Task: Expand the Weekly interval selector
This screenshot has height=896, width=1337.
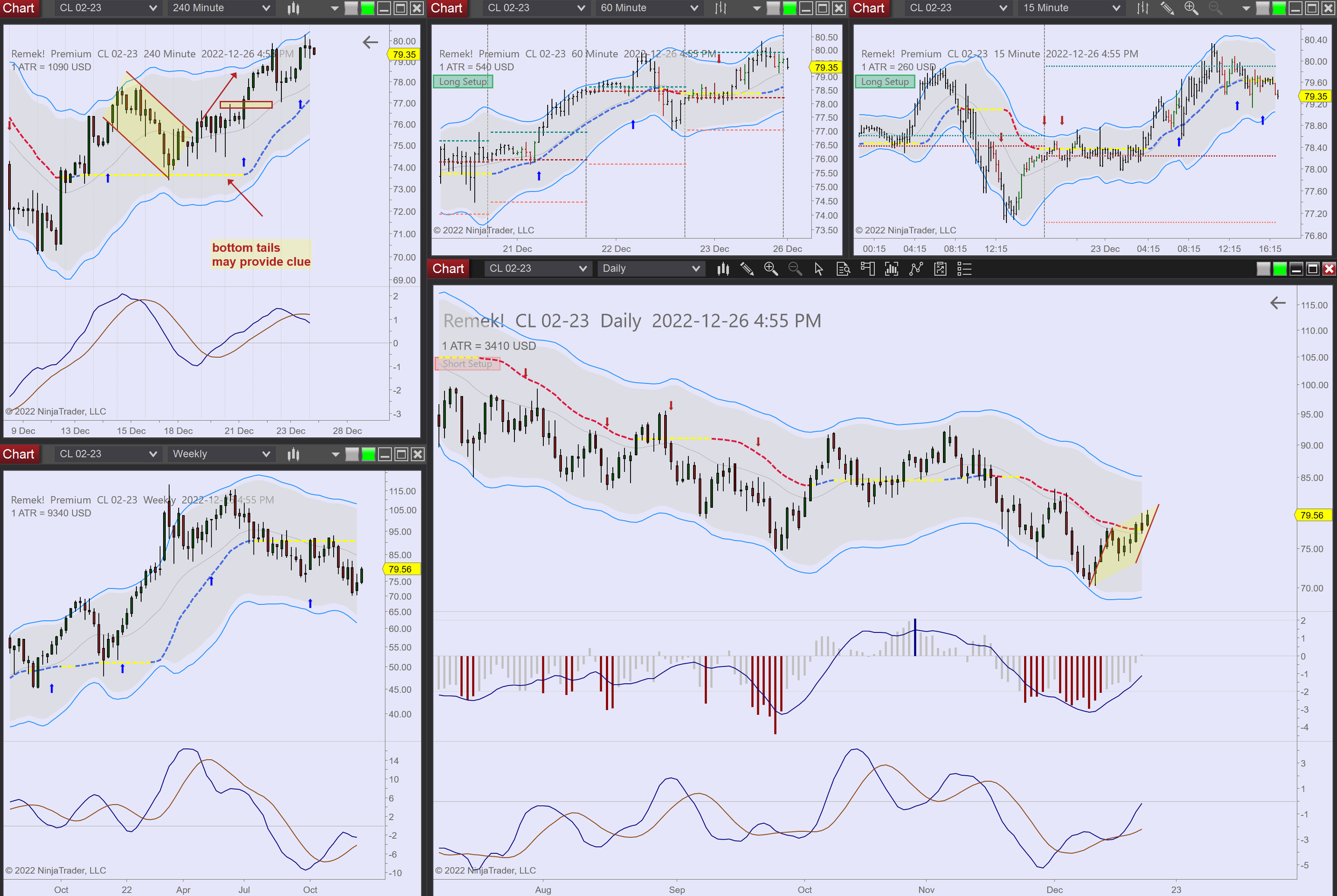Action: [221, 454]
